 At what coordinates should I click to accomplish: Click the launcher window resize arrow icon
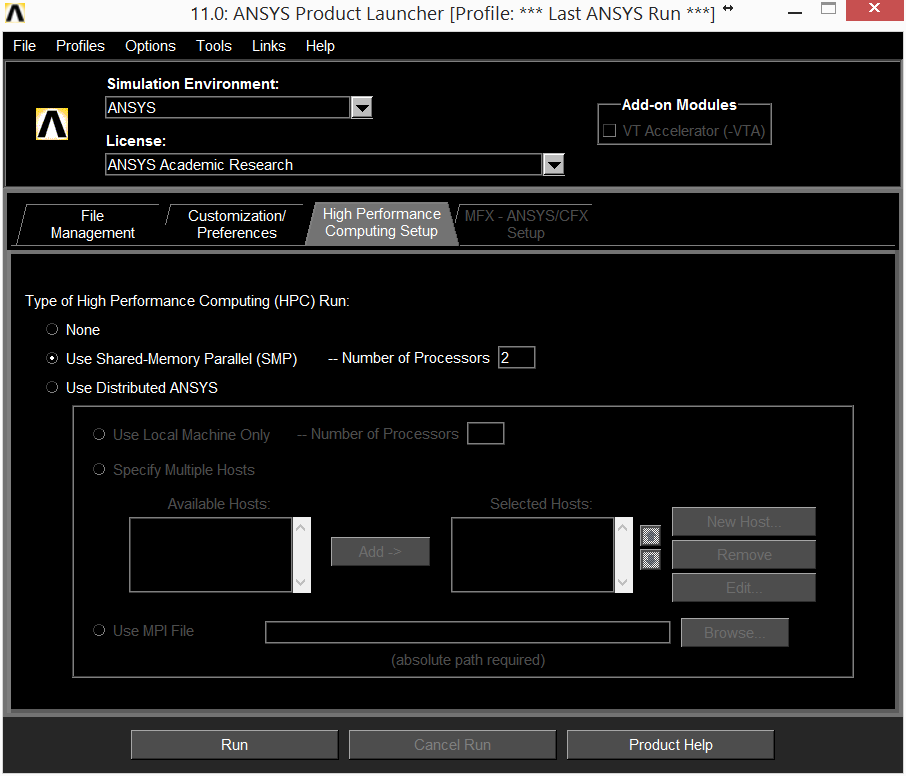tap(728, 8)
